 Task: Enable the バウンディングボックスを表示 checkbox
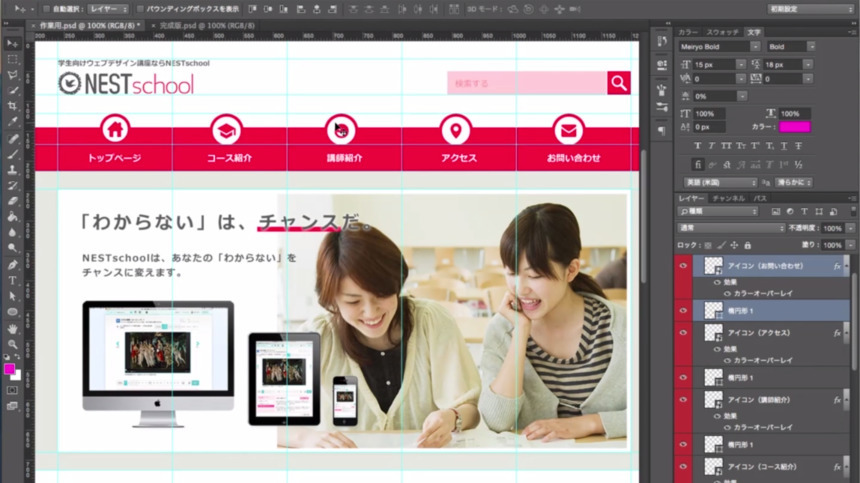(x=140, y=9)
